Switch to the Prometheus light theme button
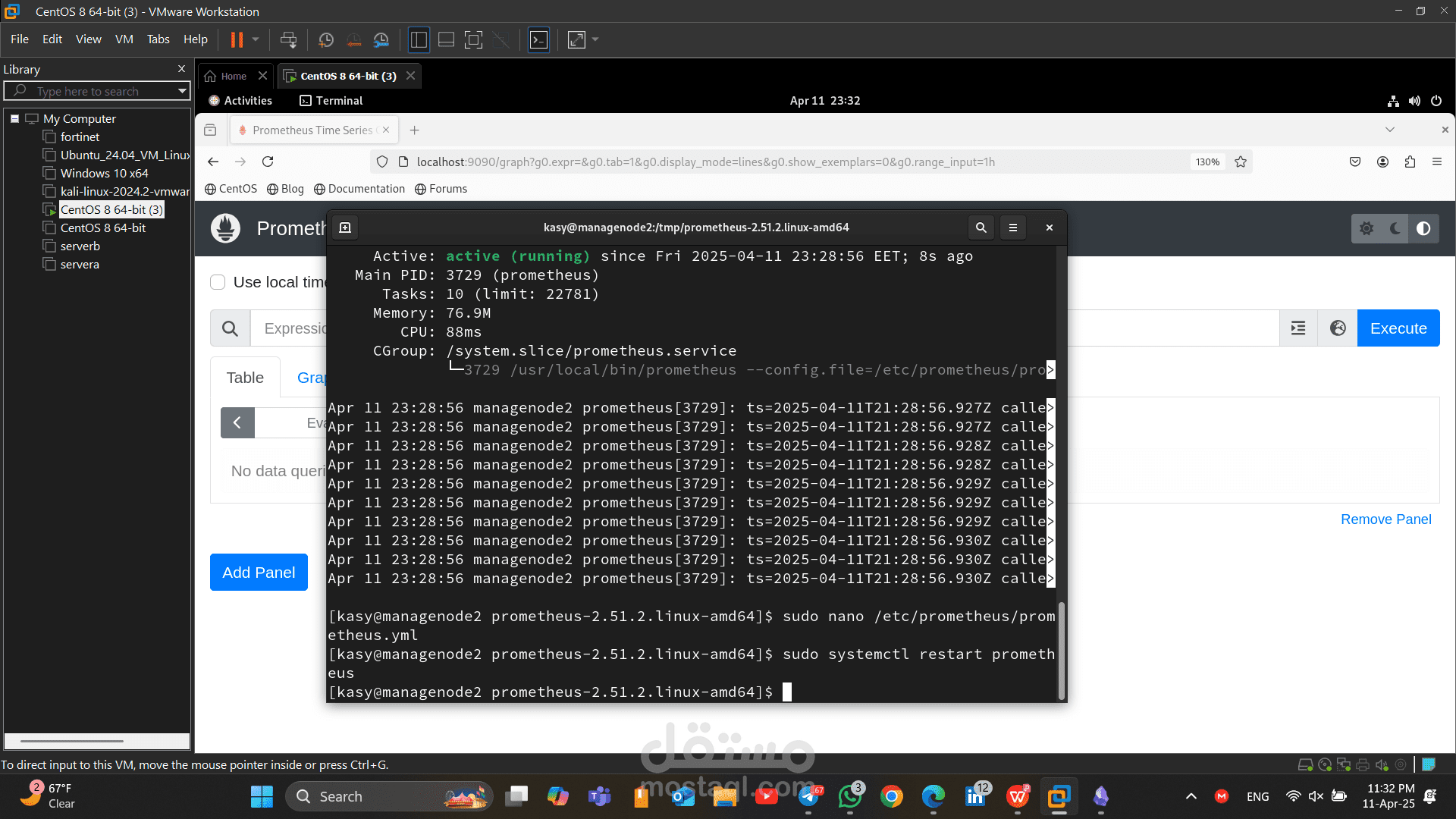1456x819 pixels. pos(1367,228)
